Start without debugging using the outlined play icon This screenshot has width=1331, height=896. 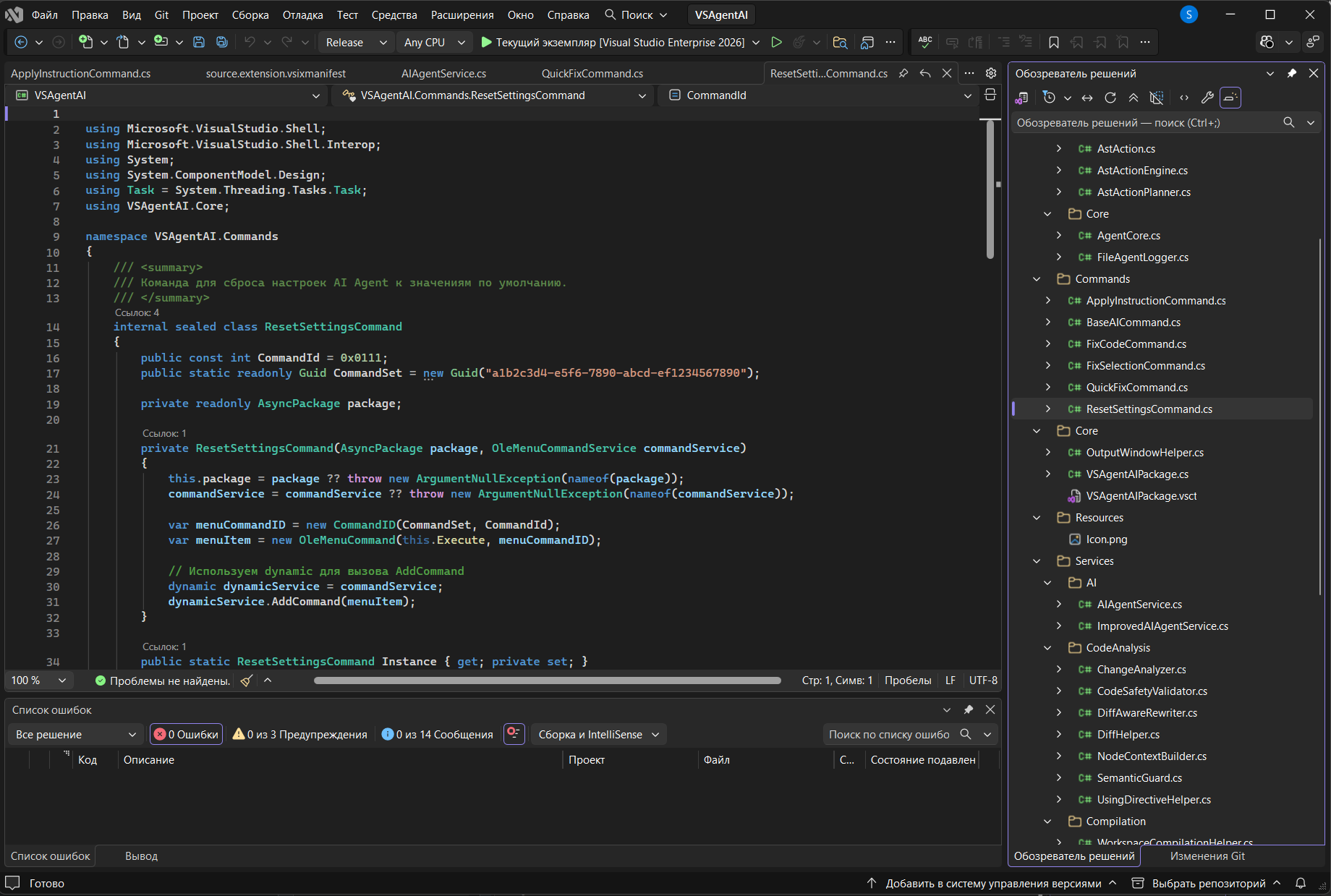(x=776, y=42)
